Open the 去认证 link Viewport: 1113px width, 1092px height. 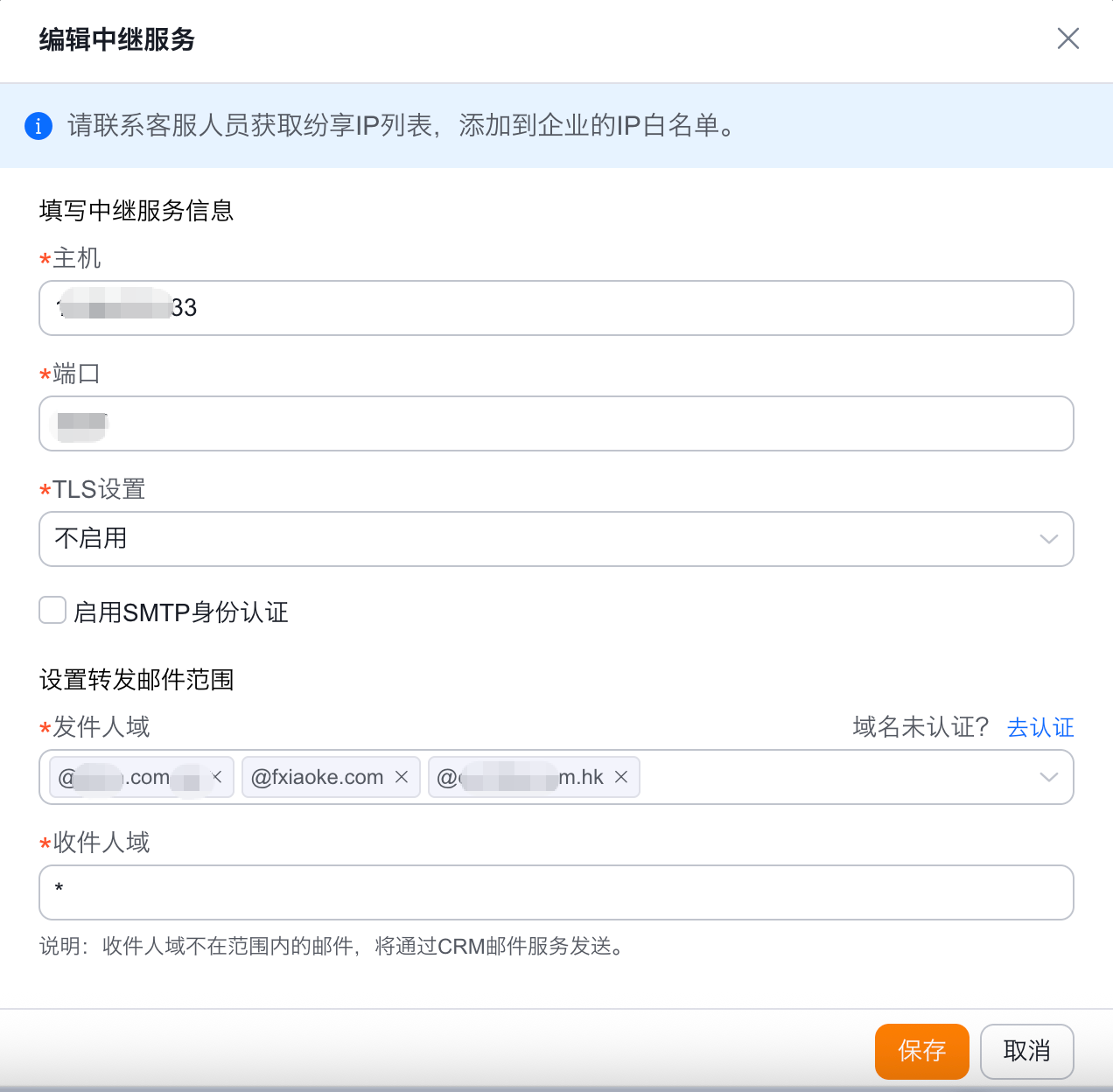(1040, 727)
